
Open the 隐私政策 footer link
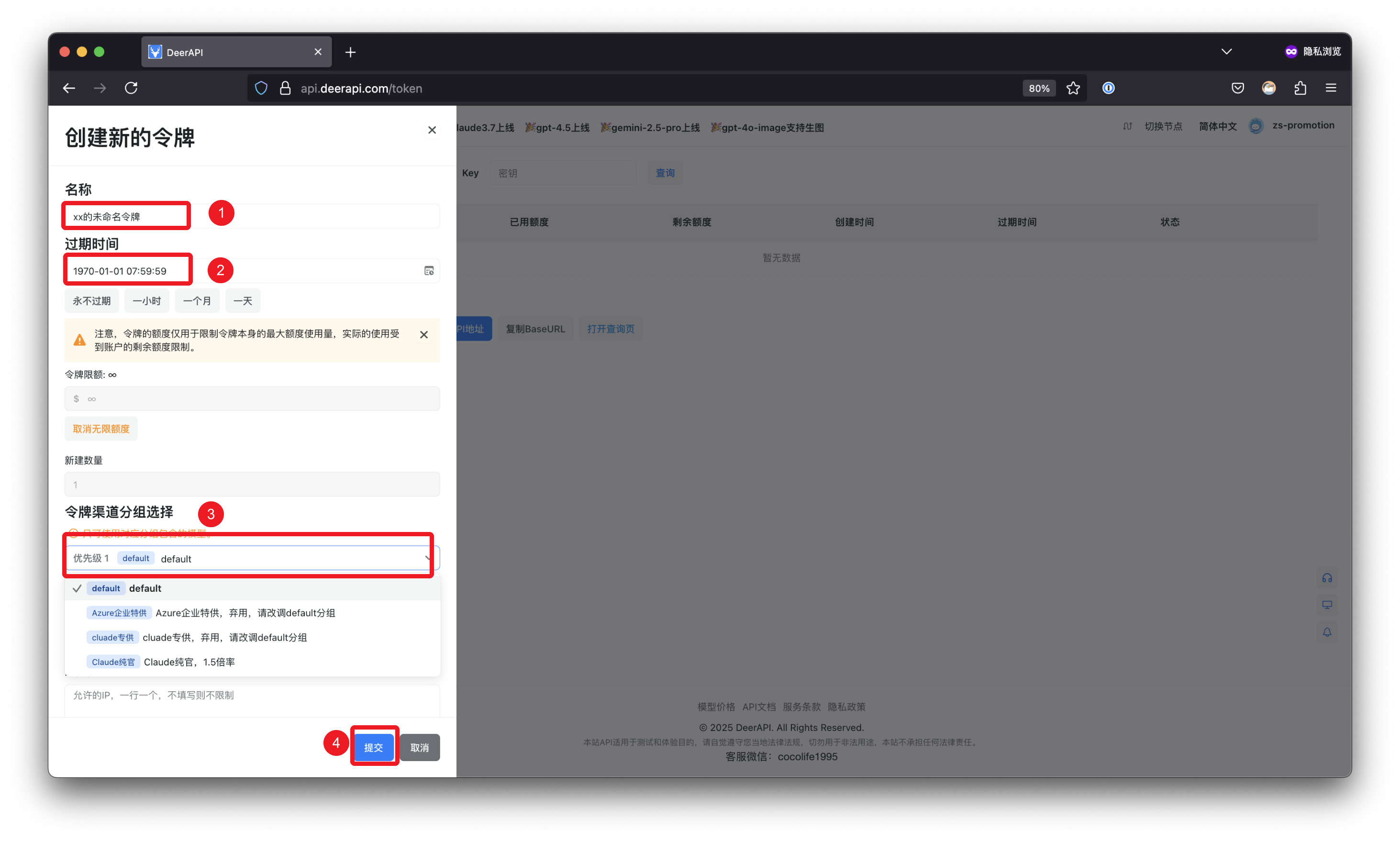846,707
